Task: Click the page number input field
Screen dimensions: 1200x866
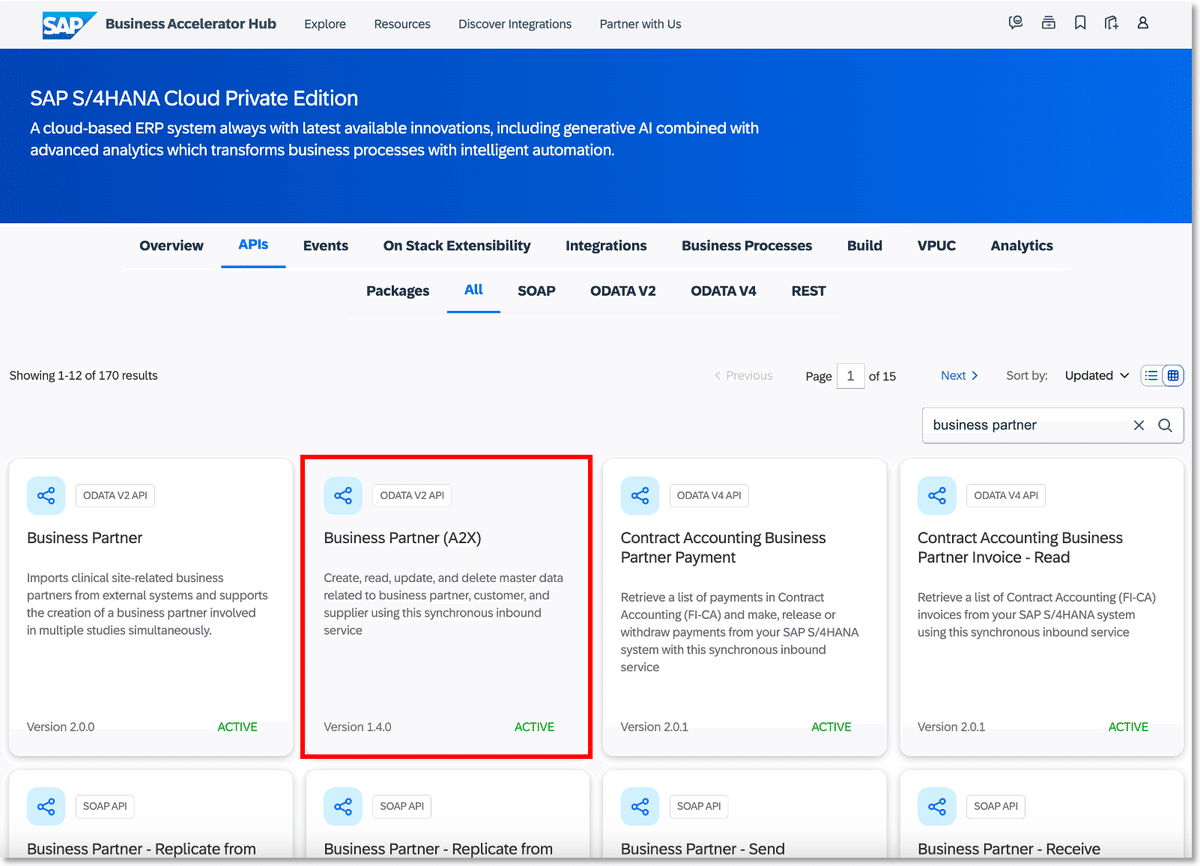Action: 850,376
